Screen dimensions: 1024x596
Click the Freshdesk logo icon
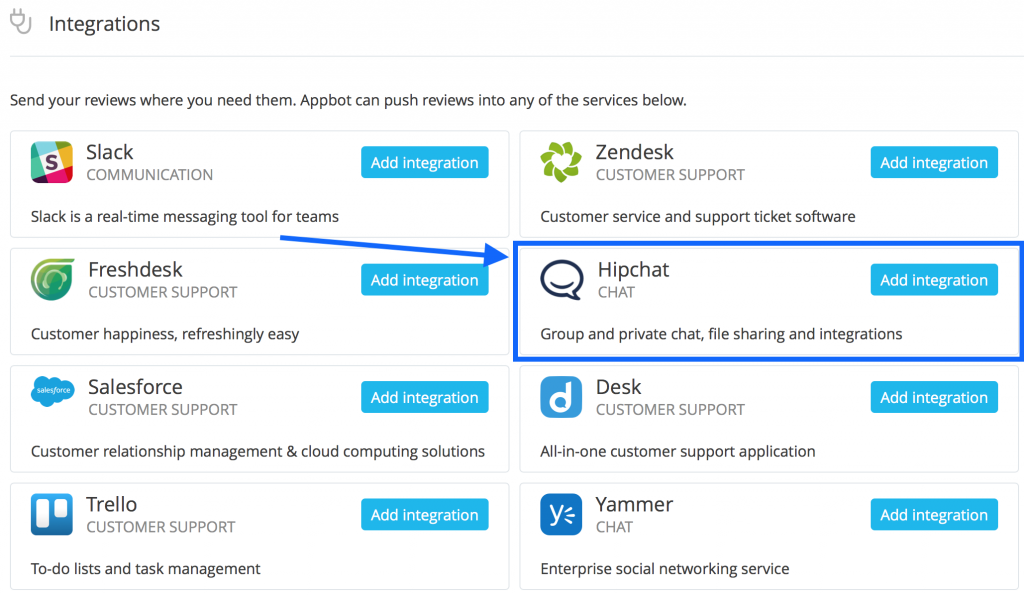click(52, 279)
